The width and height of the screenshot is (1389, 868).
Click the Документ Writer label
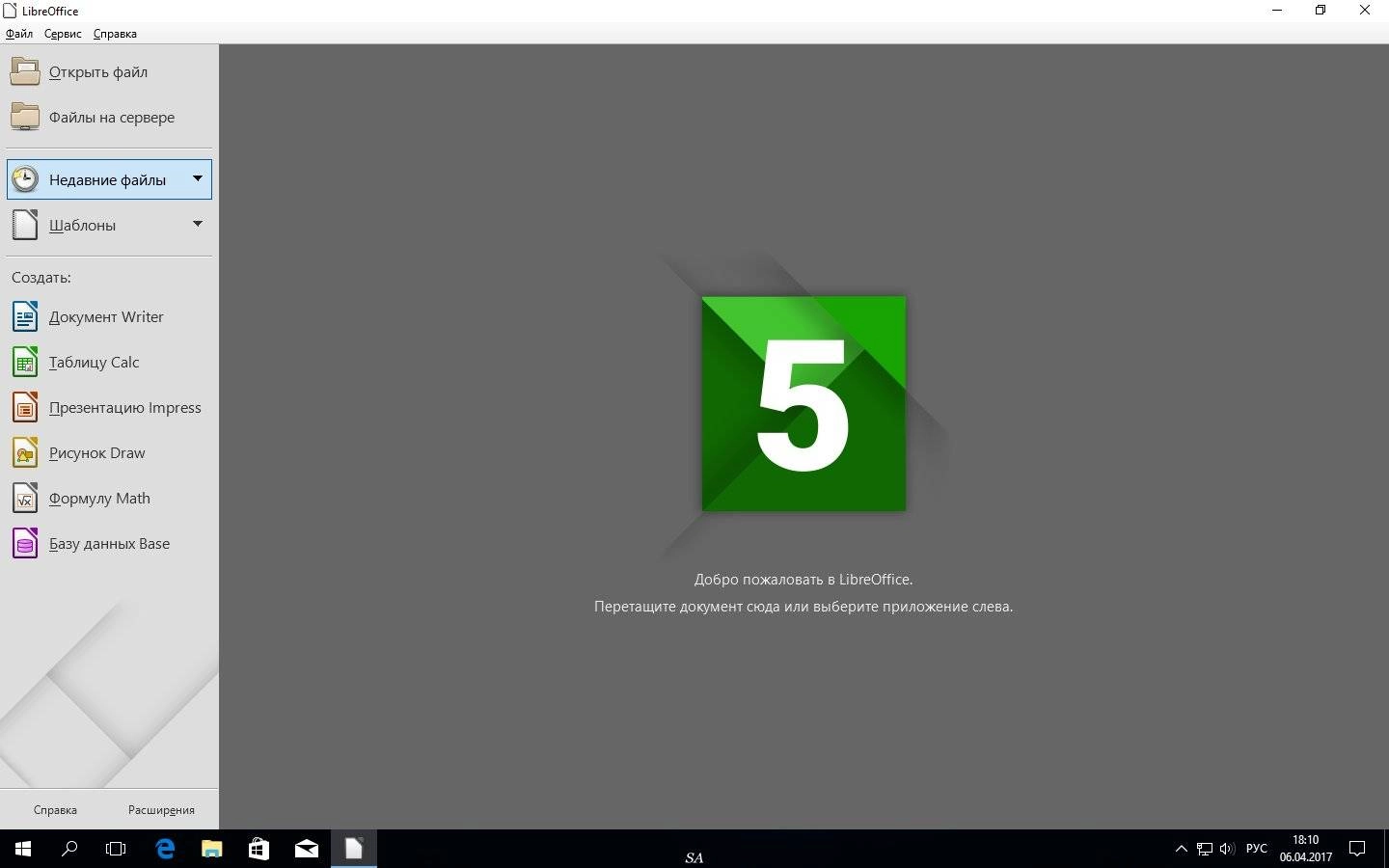click(x=106, y=317)
